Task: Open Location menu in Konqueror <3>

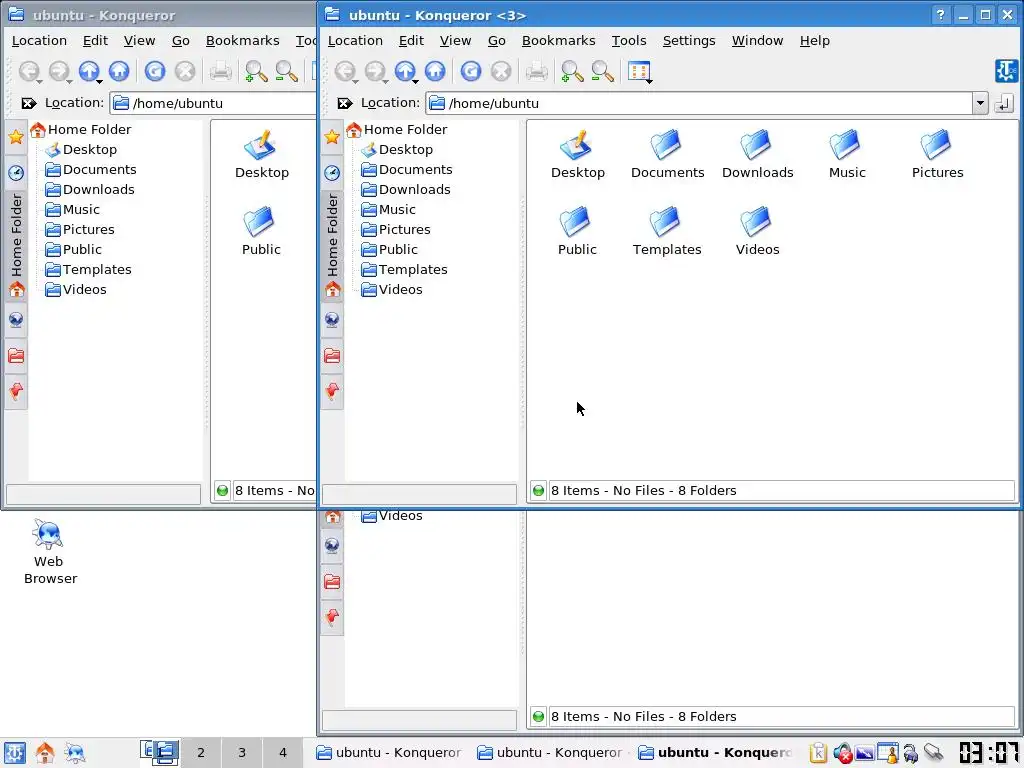Action: pos(355,40)
